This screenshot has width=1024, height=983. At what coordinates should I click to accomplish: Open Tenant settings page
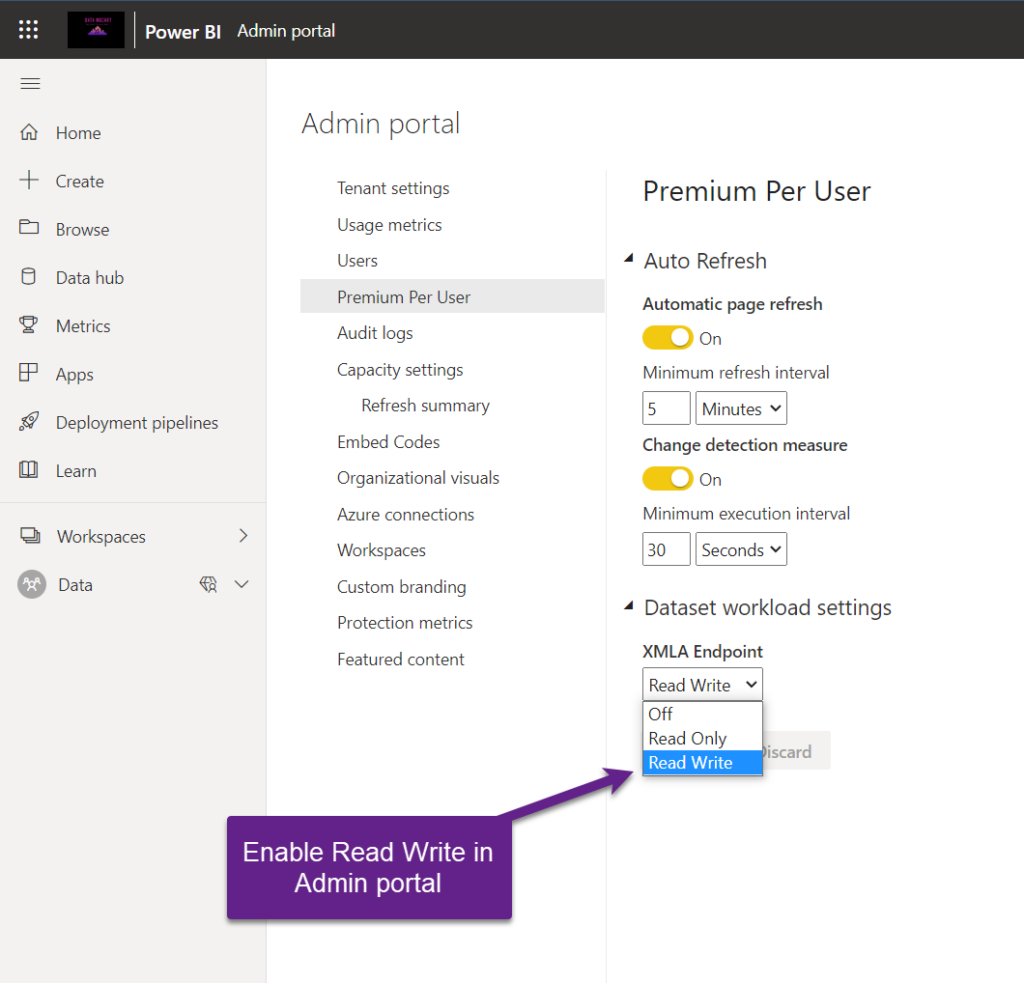tap(393, 188)
